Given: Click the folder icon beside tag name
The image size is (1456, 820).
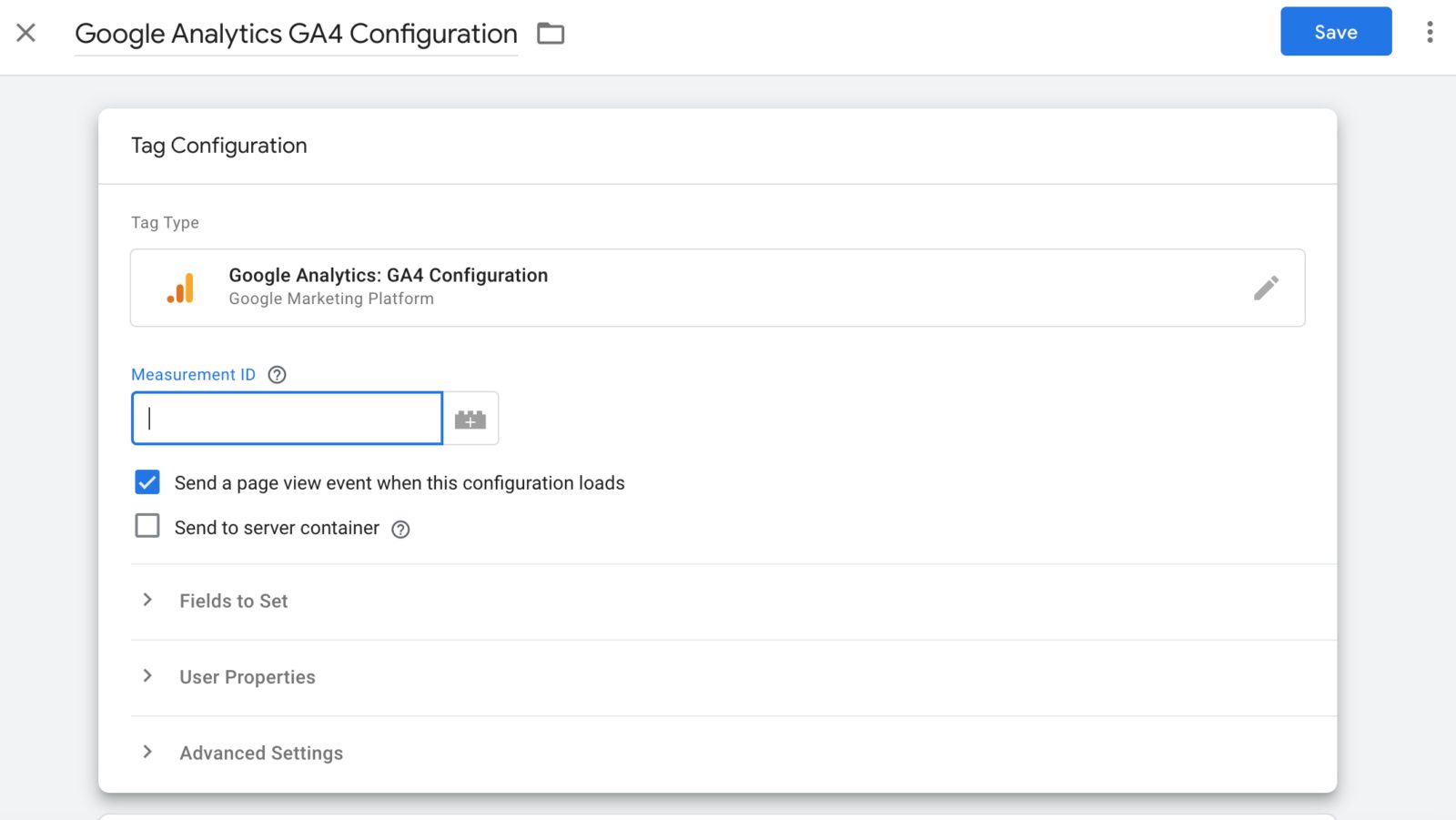Looking at the screenshot, I should 551,34.
